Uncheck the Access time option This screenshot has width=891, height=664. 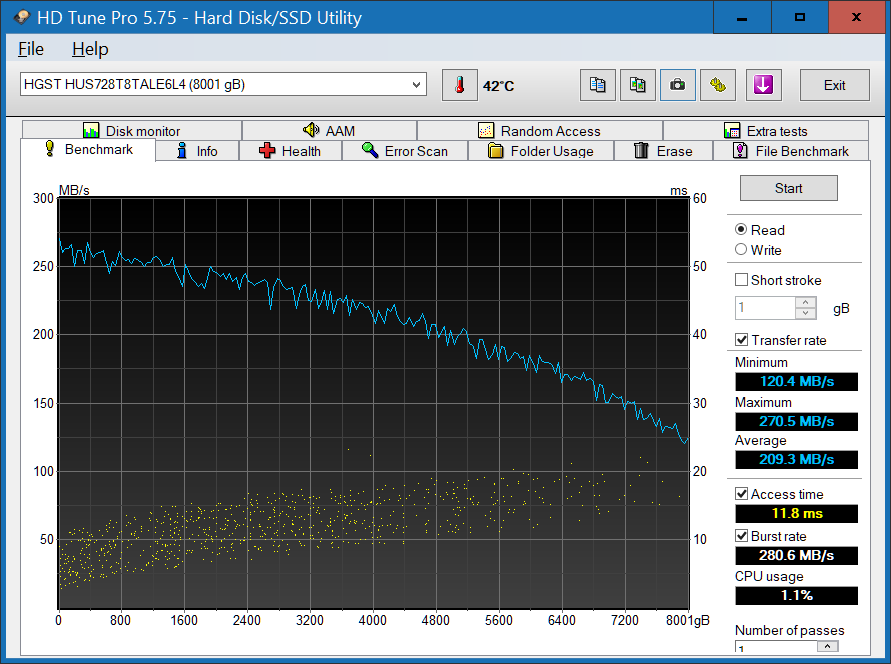[743, 493]
